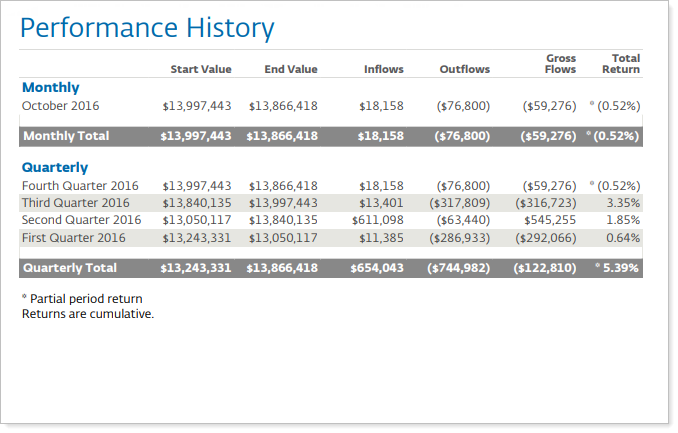
Task: Select the Quarterly section heading
Action: click(x=55, y=168)
